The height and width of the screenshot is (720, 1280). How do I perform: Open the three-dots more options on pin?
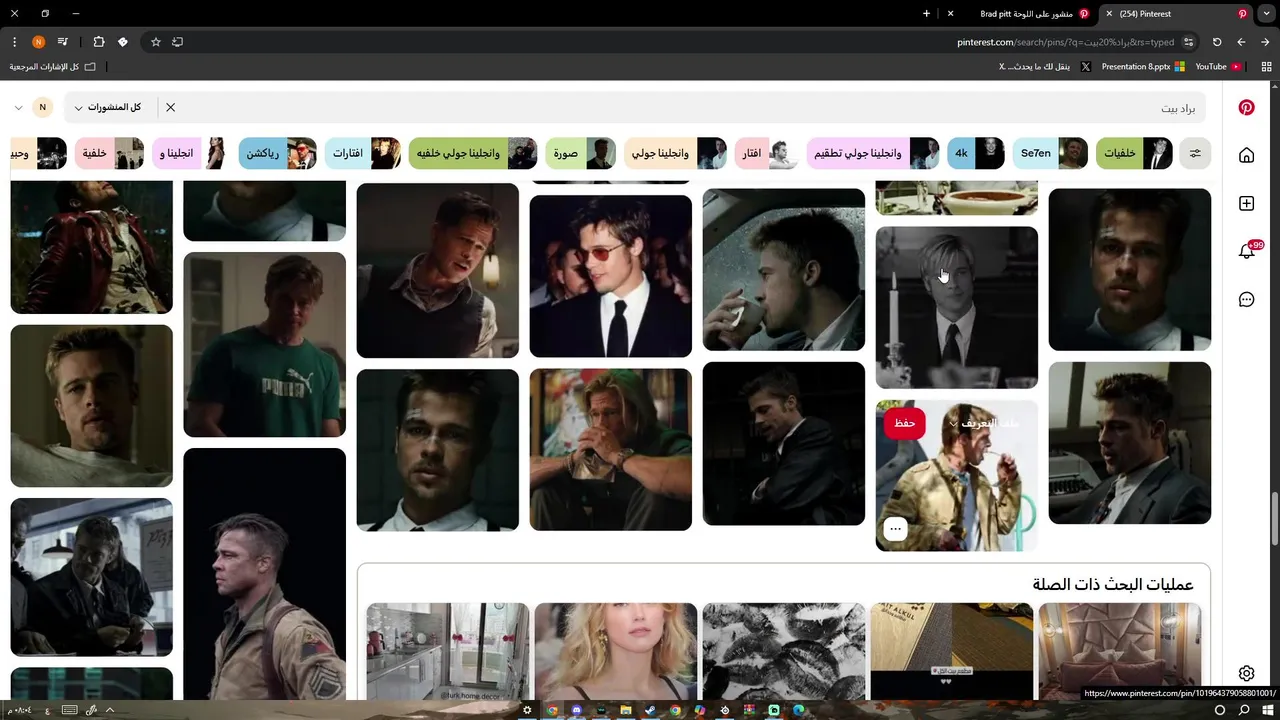pos(895,529)
